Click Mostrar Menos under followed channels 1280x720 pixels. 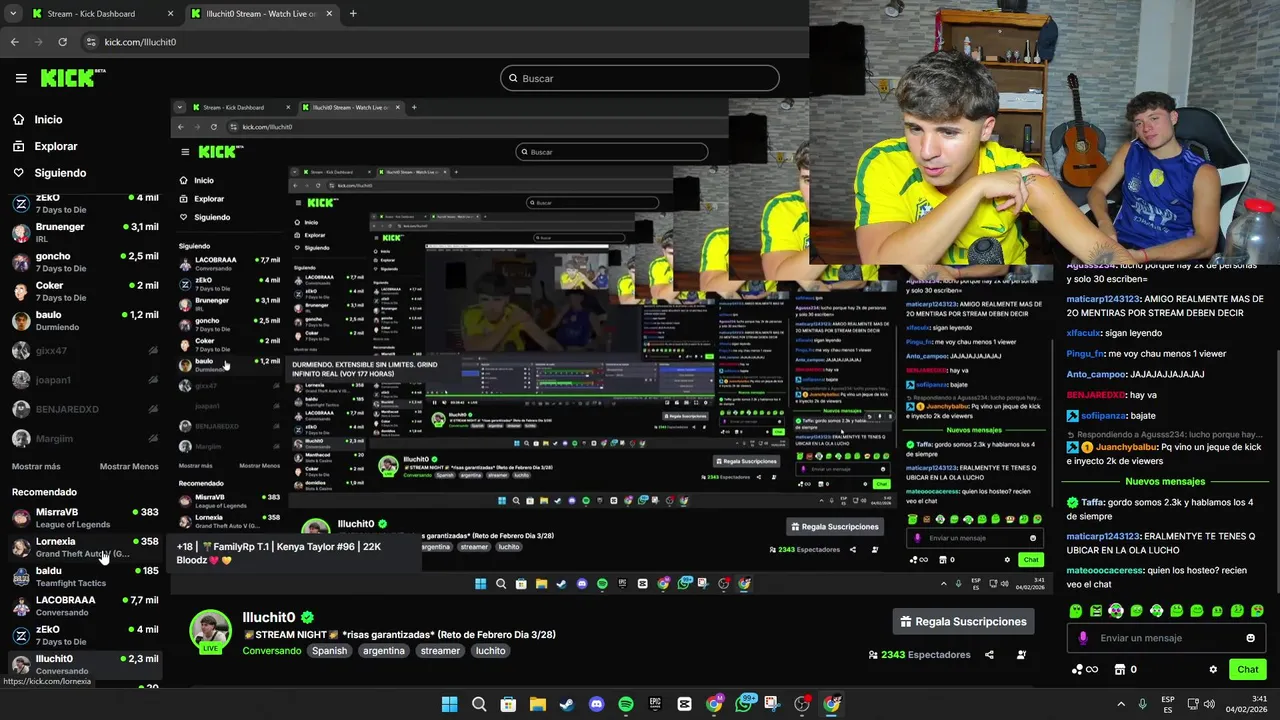pyautogui.click(x=129, y=466)
